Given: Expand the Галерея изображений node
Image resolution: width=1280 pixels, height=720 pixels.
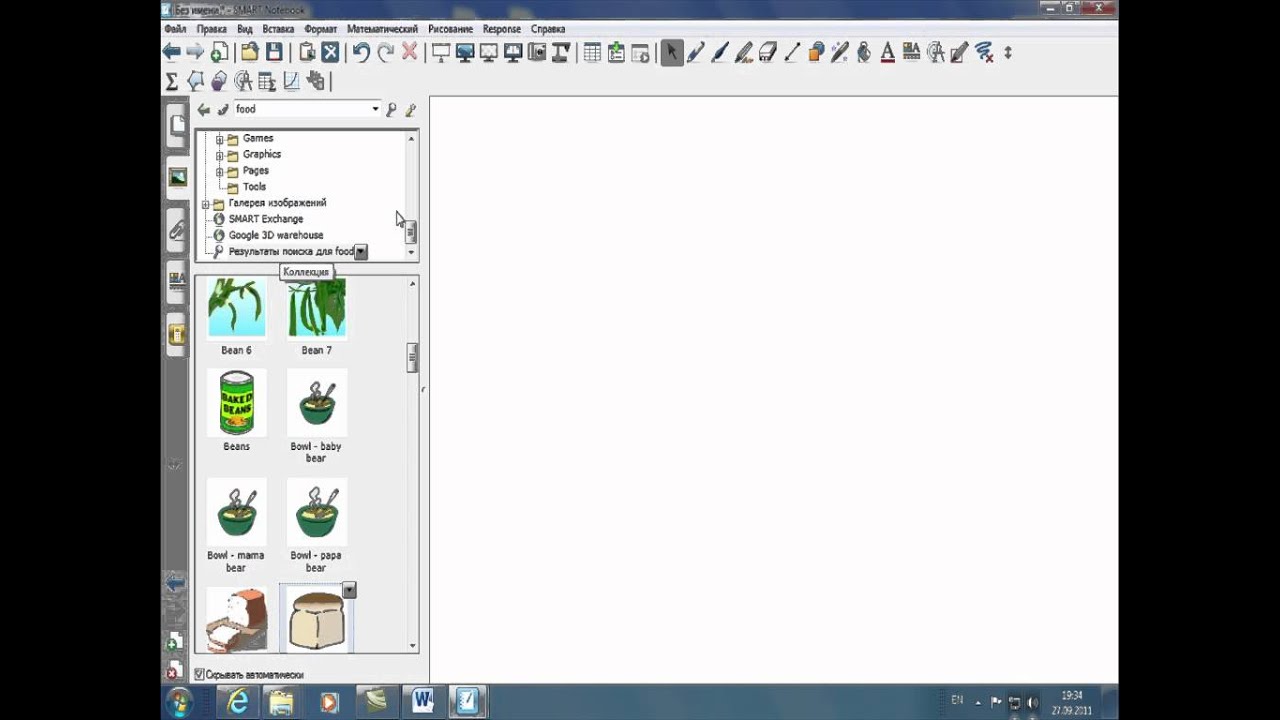Looking at the screenshot, I should click(206, 203).
